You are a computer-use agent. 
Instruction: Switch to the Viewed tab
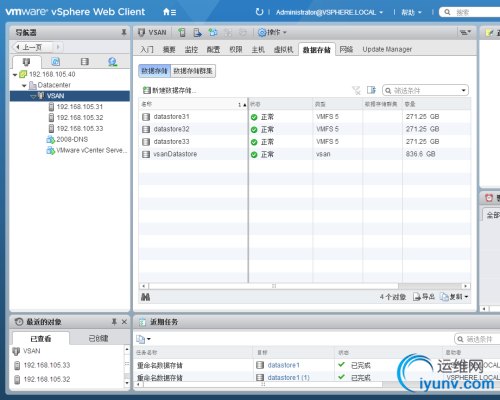[41, 339]
